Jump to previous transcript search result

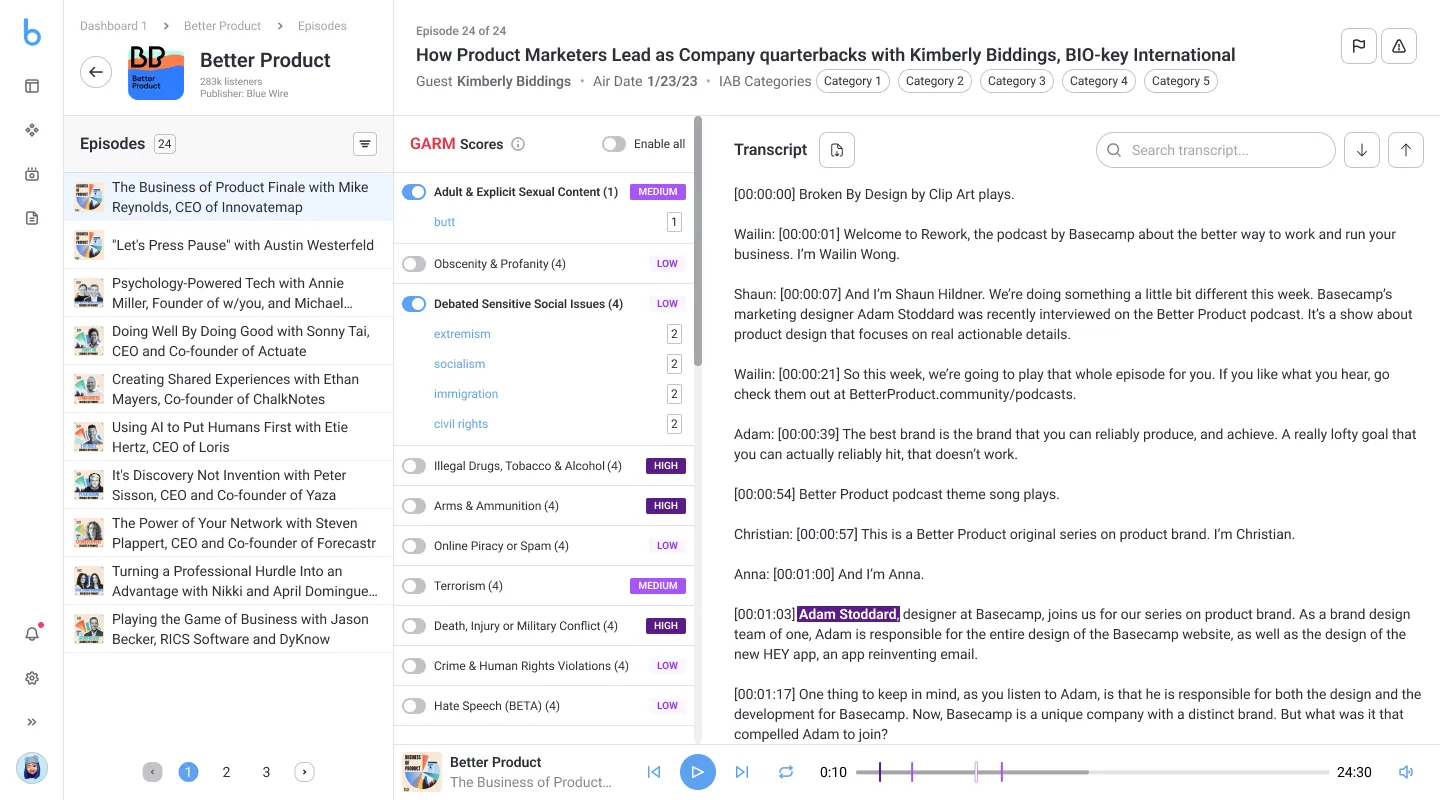tap(1406, 150)
